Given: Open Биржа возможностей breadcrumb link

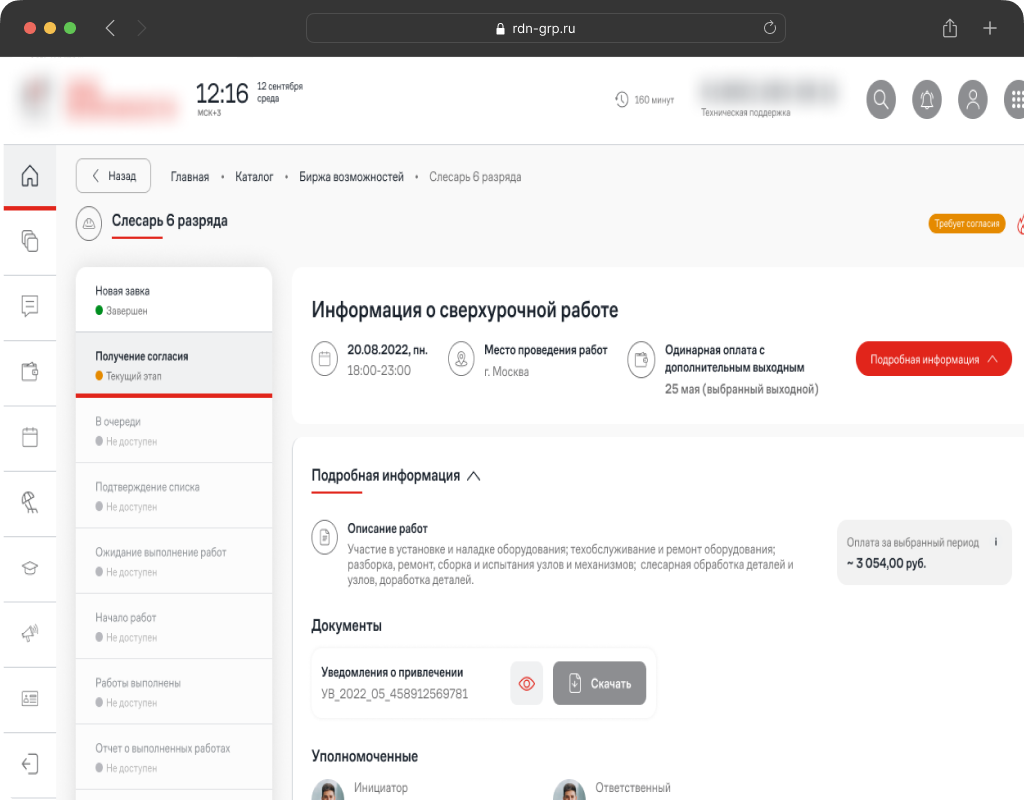Looking at the screenshot, I should click(351, 177).
